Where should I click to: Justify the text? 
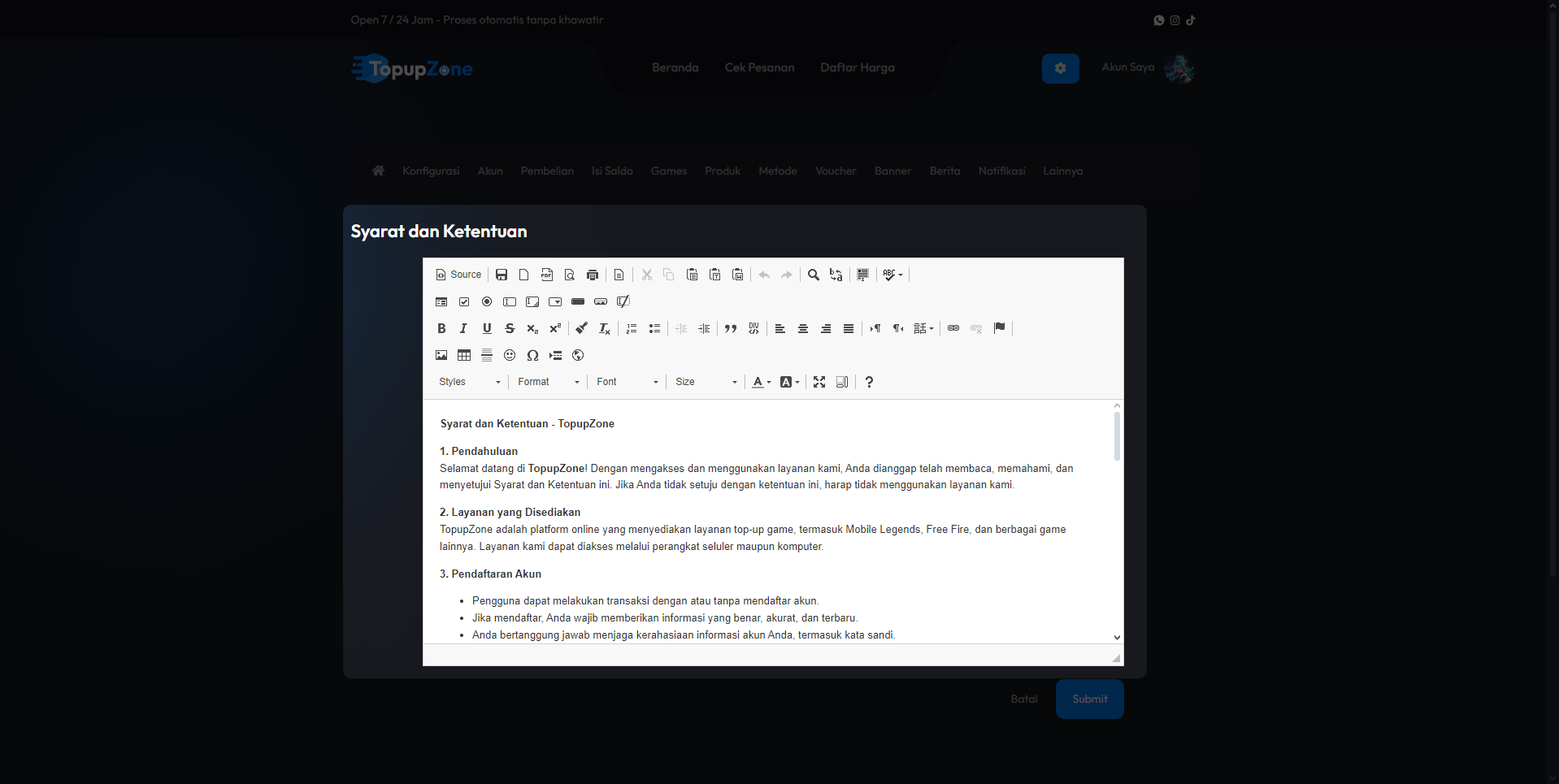(849, 328)
